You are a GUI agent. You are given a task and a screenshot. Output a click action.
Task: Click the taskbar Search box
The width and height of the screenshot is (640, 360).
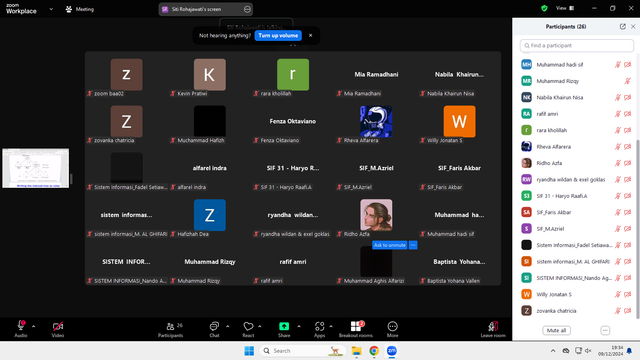pyautogui.click(x=303, y=351)
